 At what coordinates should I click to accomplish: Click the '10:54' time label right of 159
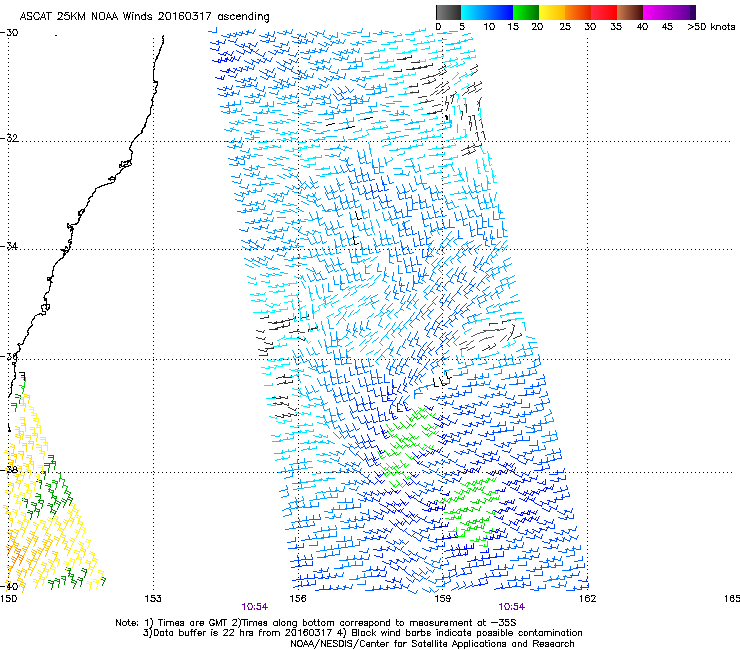512,607
